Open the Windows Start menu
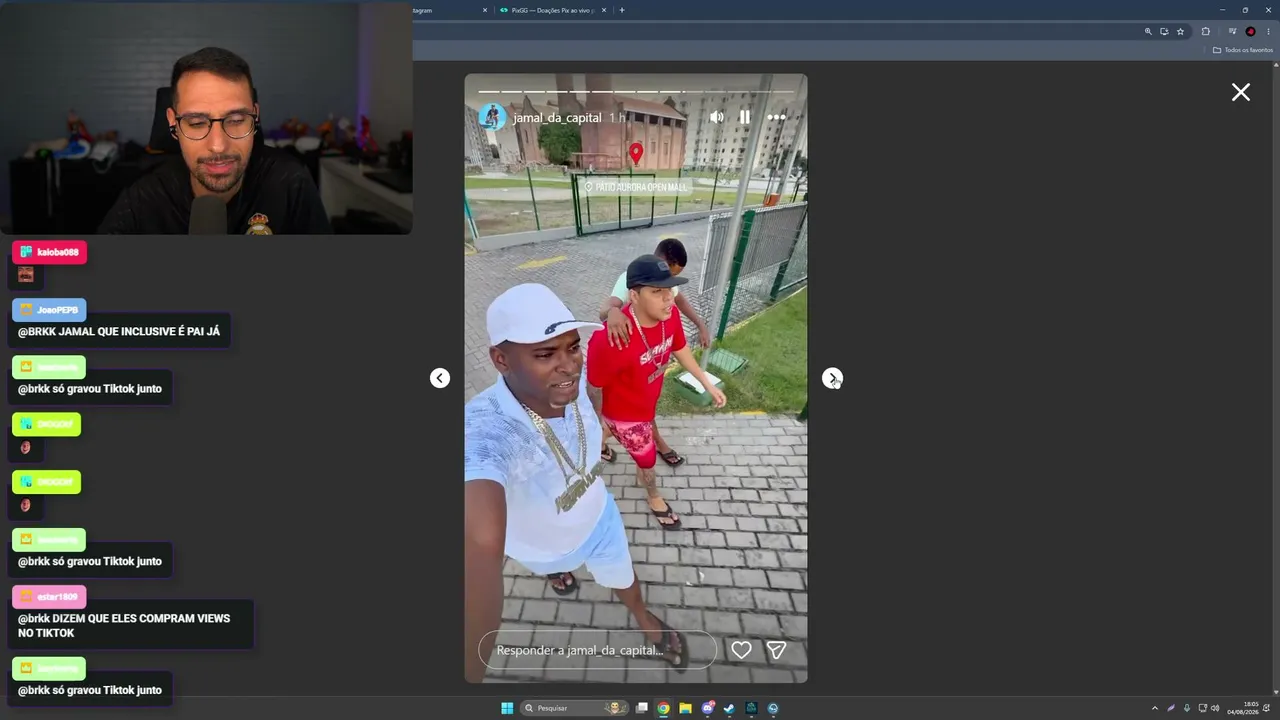 pos(507,708)
